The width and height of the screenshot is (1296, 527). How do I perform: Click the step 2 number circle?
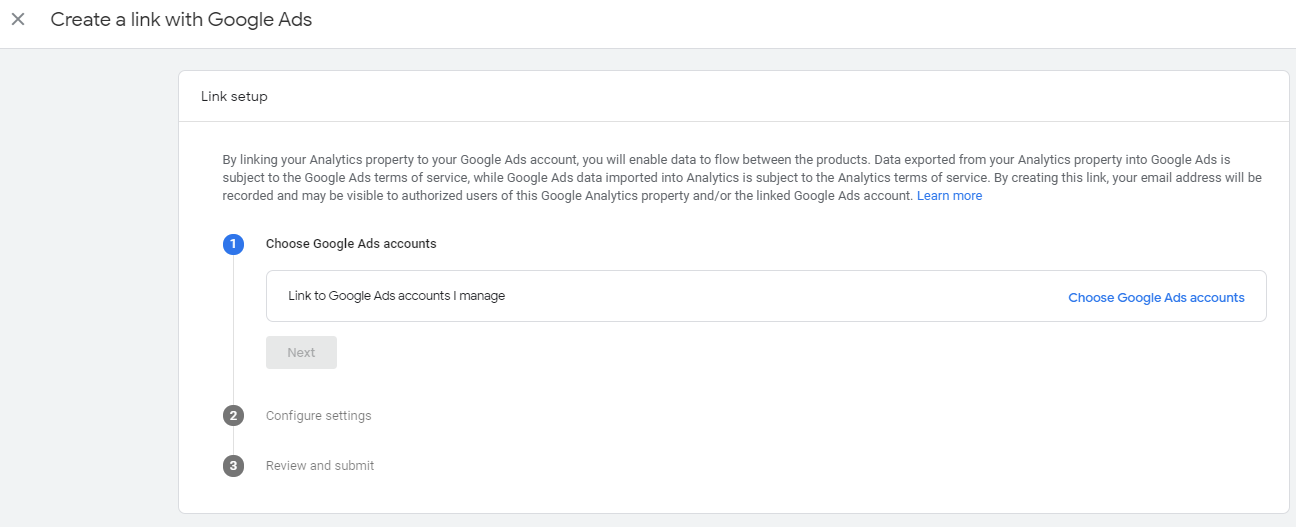233,416
